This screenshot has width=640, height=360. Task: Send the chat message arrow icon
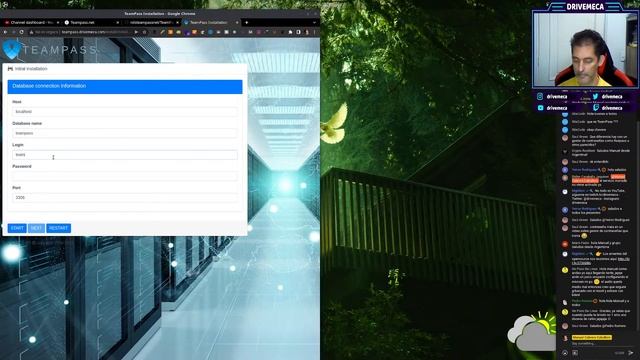[631, 353]
